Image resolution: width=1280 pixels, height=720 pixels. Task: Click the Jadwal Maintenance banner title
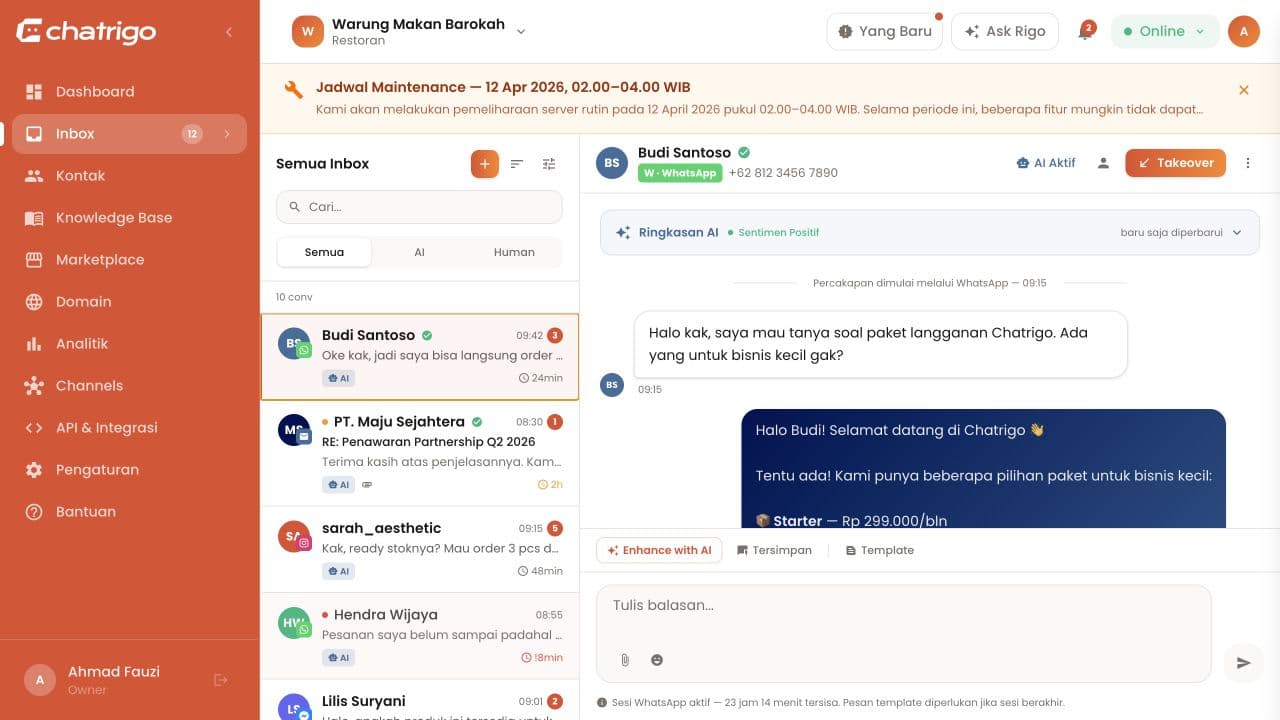tap(503, 87)
